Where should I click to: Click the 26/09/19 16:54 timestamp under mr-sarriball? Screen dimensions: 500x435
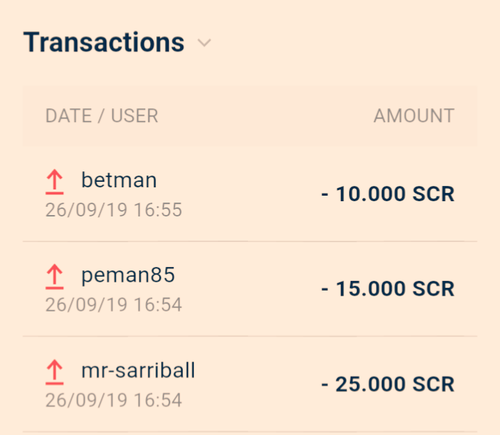[x=114, y=400]
